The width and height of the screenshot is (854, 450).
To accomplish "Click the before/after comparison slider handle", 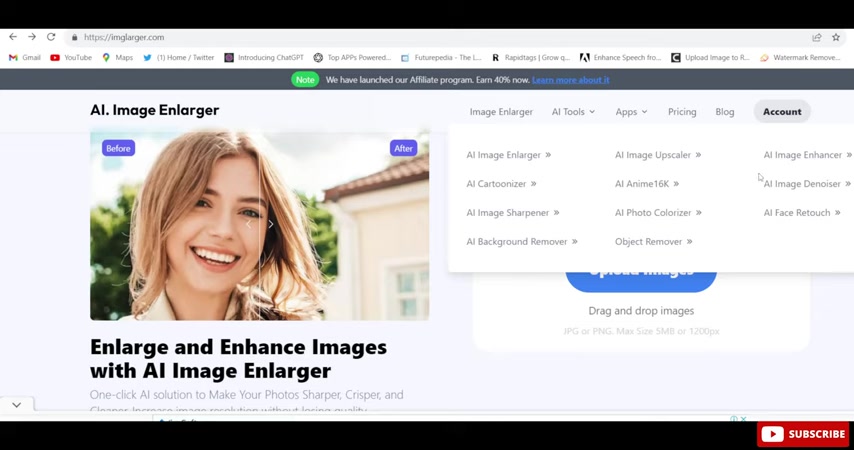I will click(260, 224).
